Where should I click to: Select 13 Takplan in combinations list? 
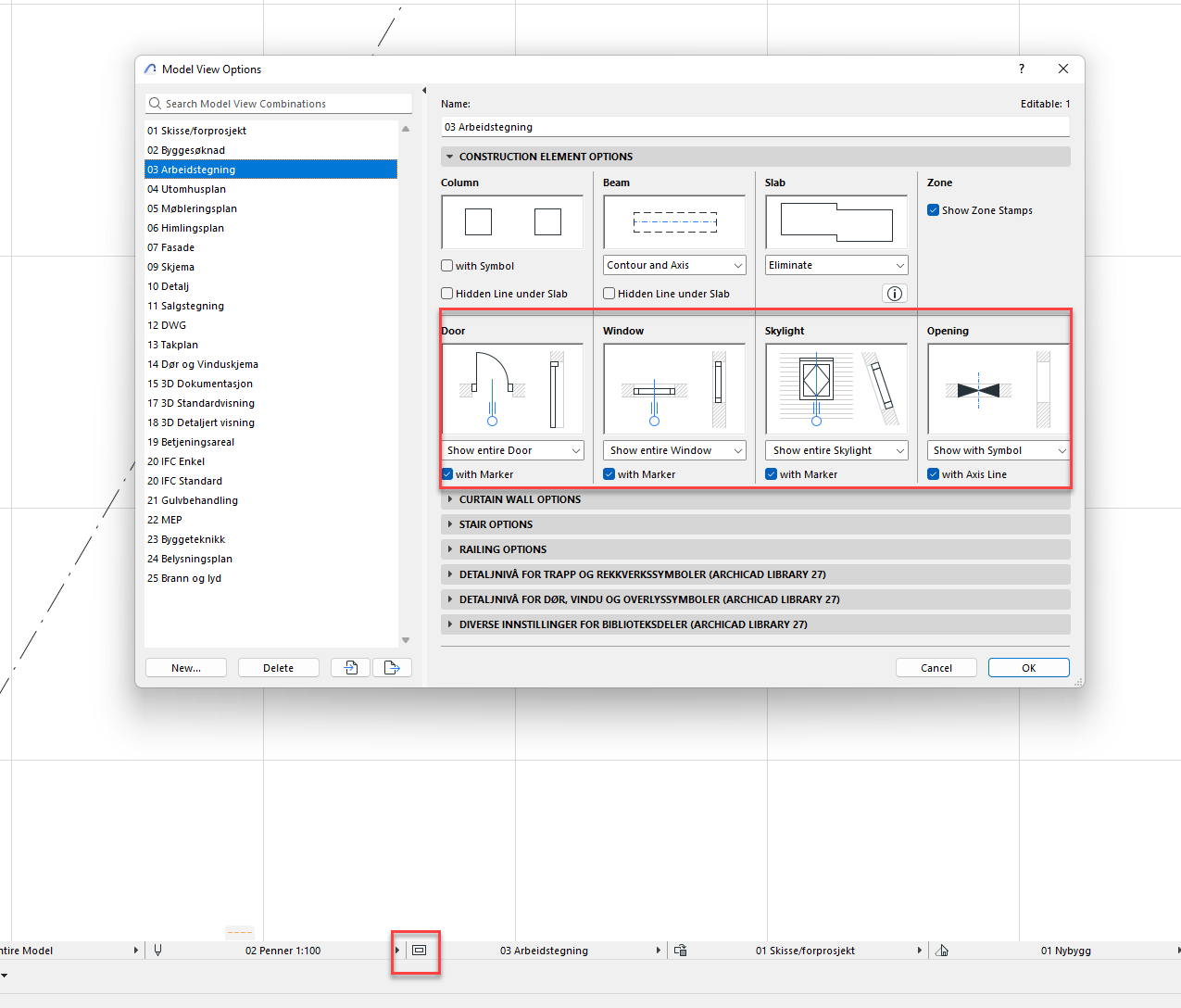coord(173,345)
